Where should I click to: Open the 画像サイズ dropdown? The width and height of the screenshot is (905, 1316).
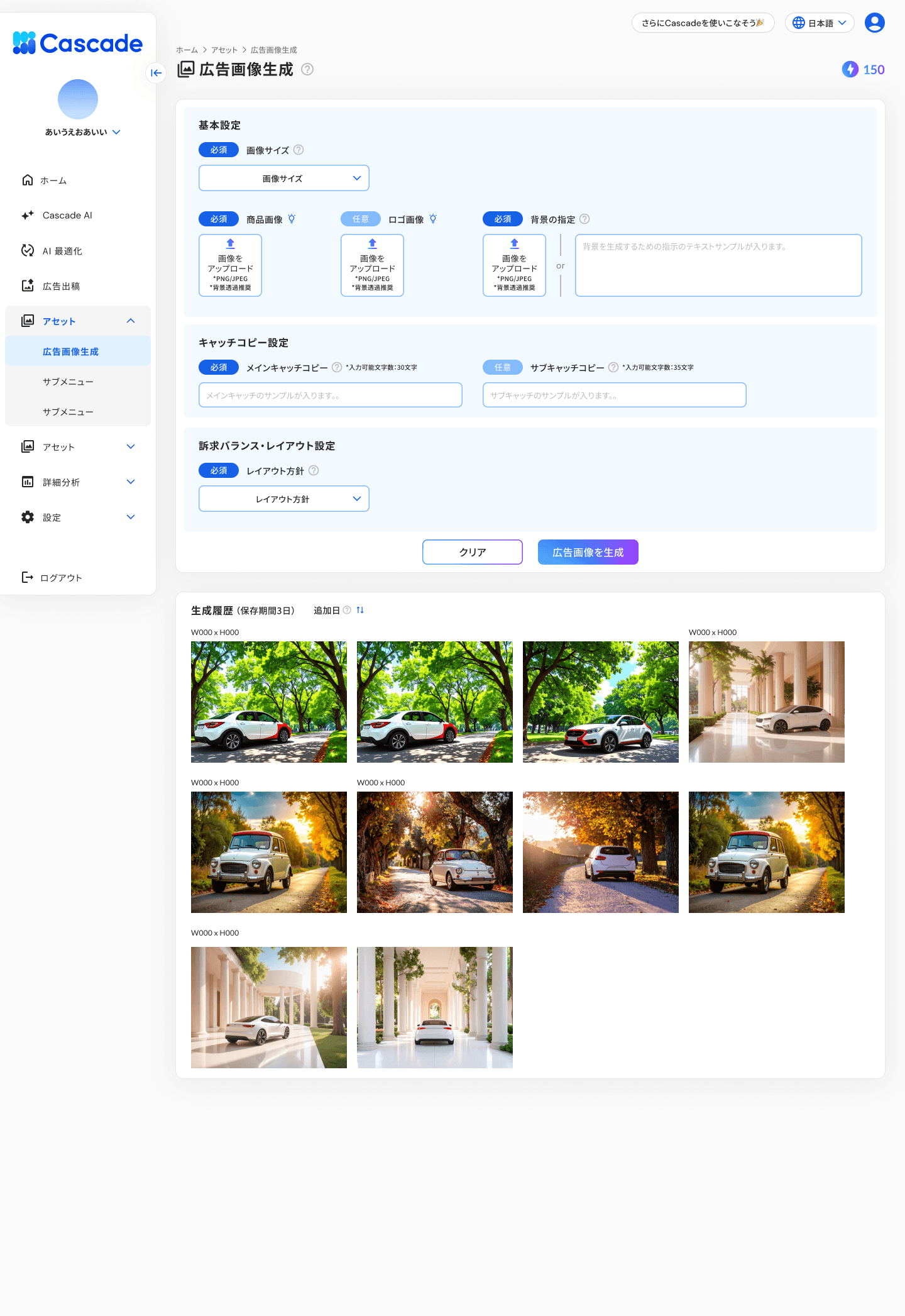pyautogui.click(x=284, y=178)
